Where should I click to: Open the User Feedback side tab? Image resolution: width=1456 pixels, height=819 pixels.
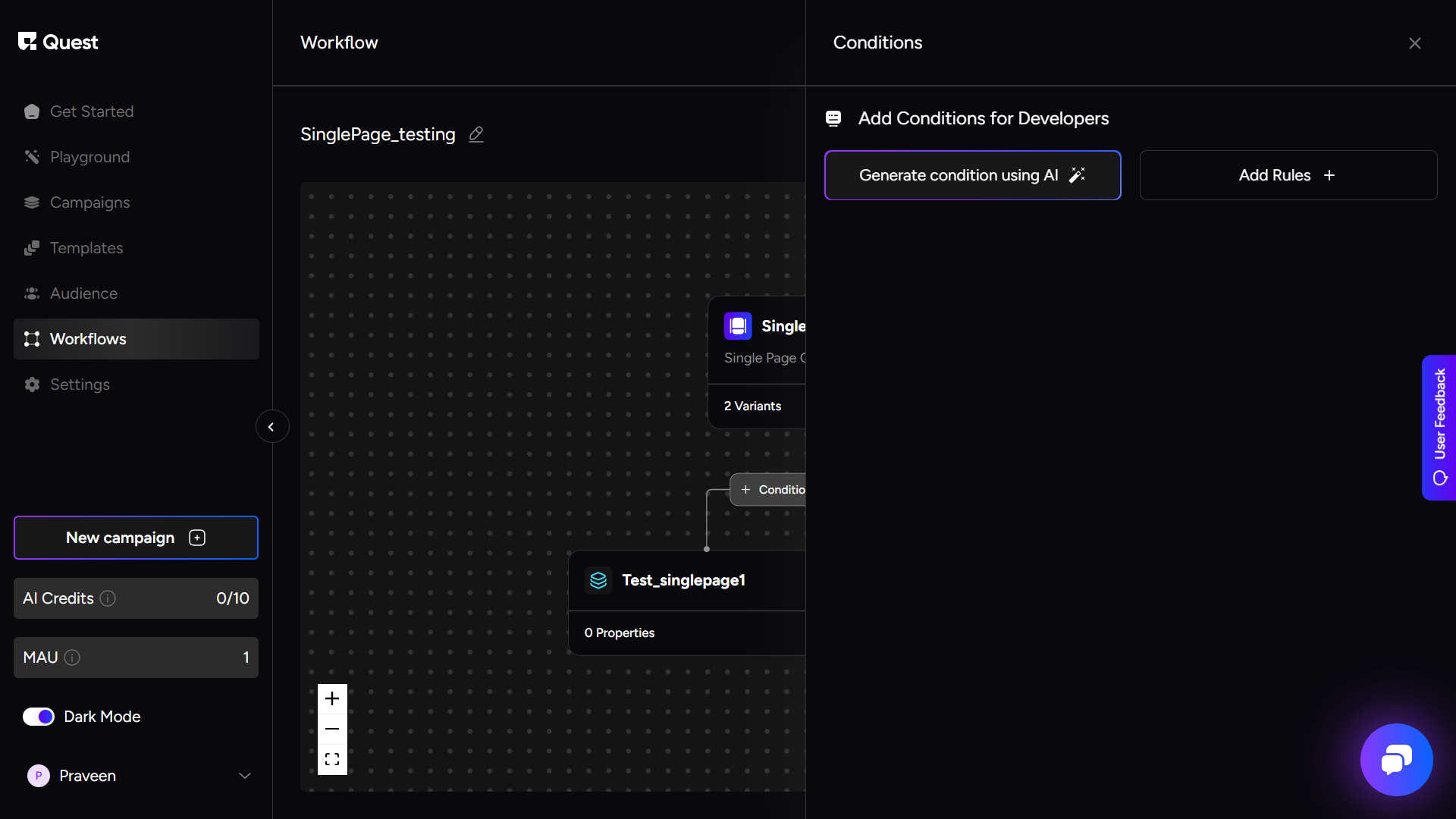pos(1439,427)
